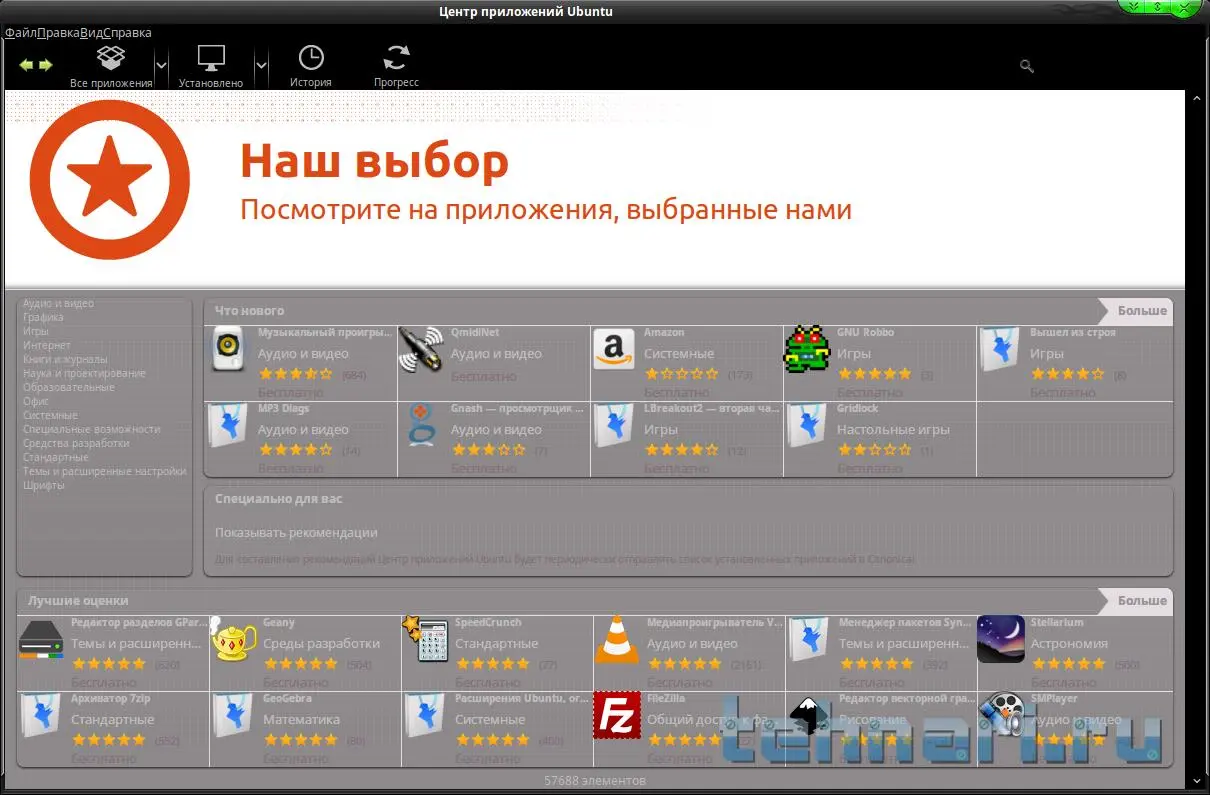This screenshot has height=795, width=1210.
Task: Select the Аудио и видео category
Action: [x=58, y=303]
